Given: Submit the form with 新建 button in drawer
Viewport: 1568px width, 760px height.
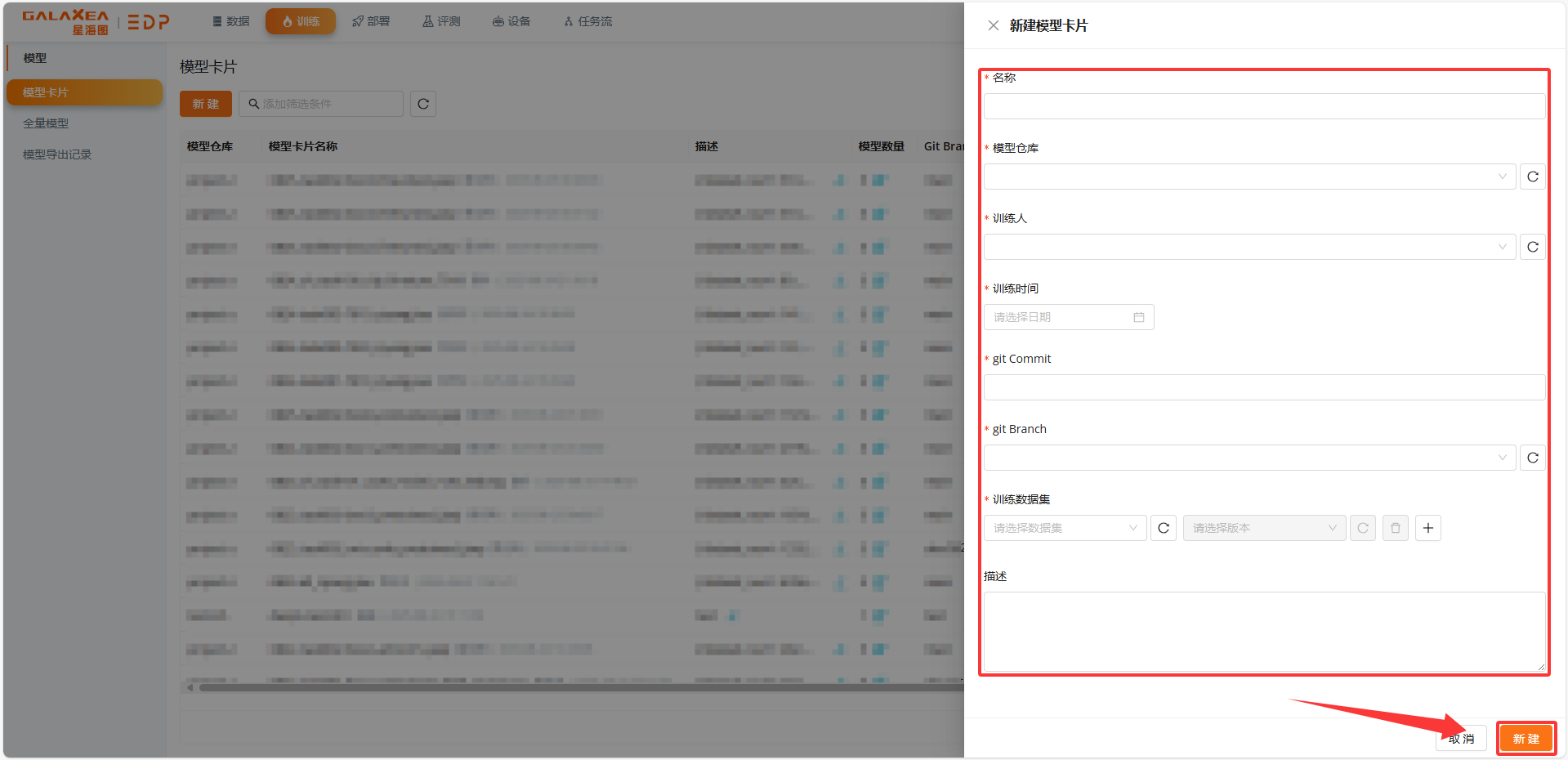Looking at the screenshot, I should click(x=1526, y=739).
